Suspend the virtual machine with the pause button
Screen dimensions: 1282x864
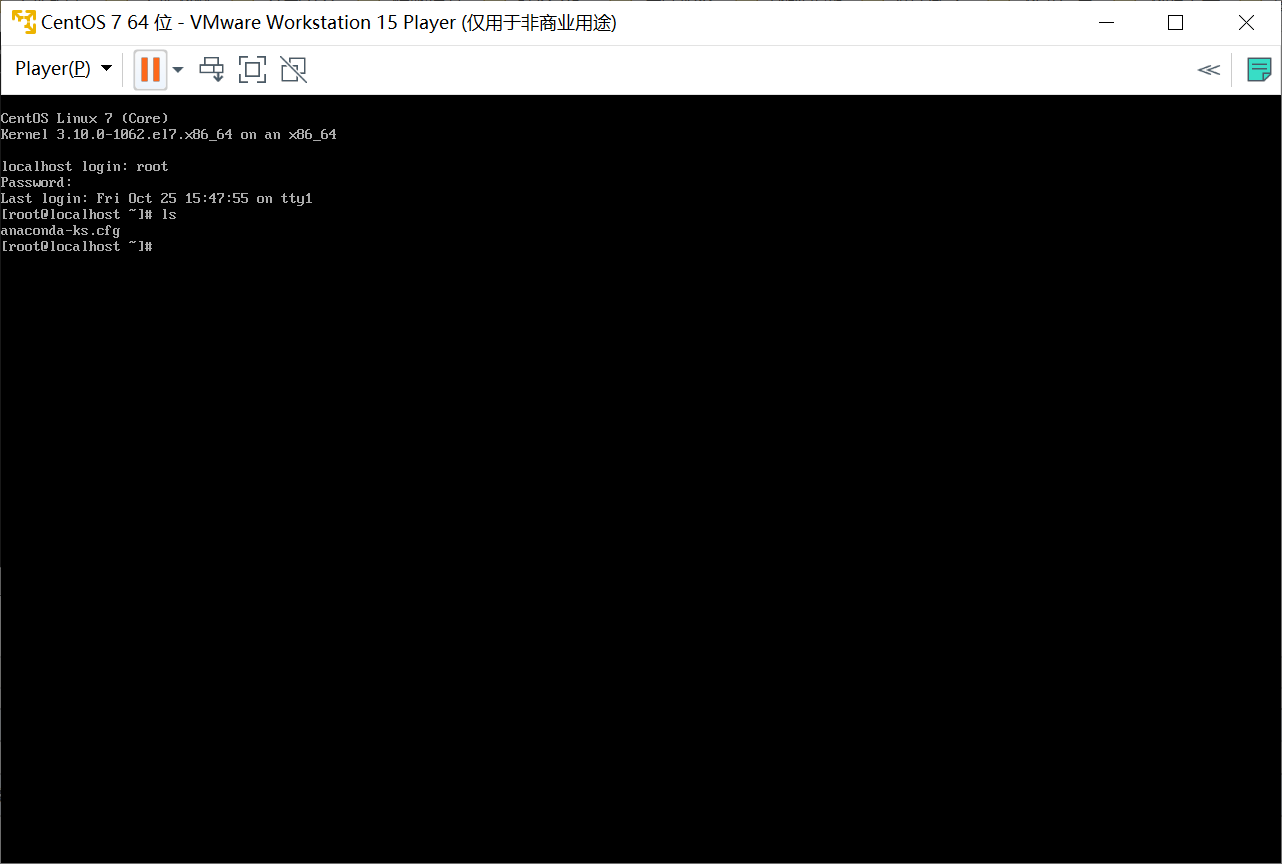click(x=150, y=69)
